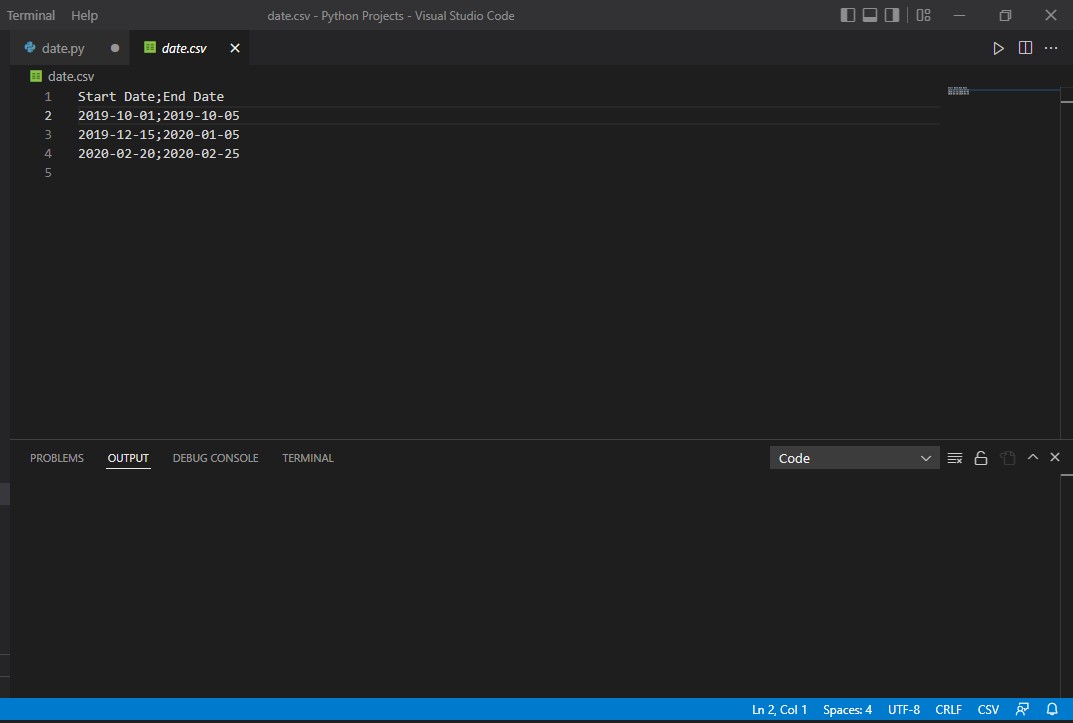
Task: Open the editor More Actions ellipsis
Action: tap(1051, 48)
